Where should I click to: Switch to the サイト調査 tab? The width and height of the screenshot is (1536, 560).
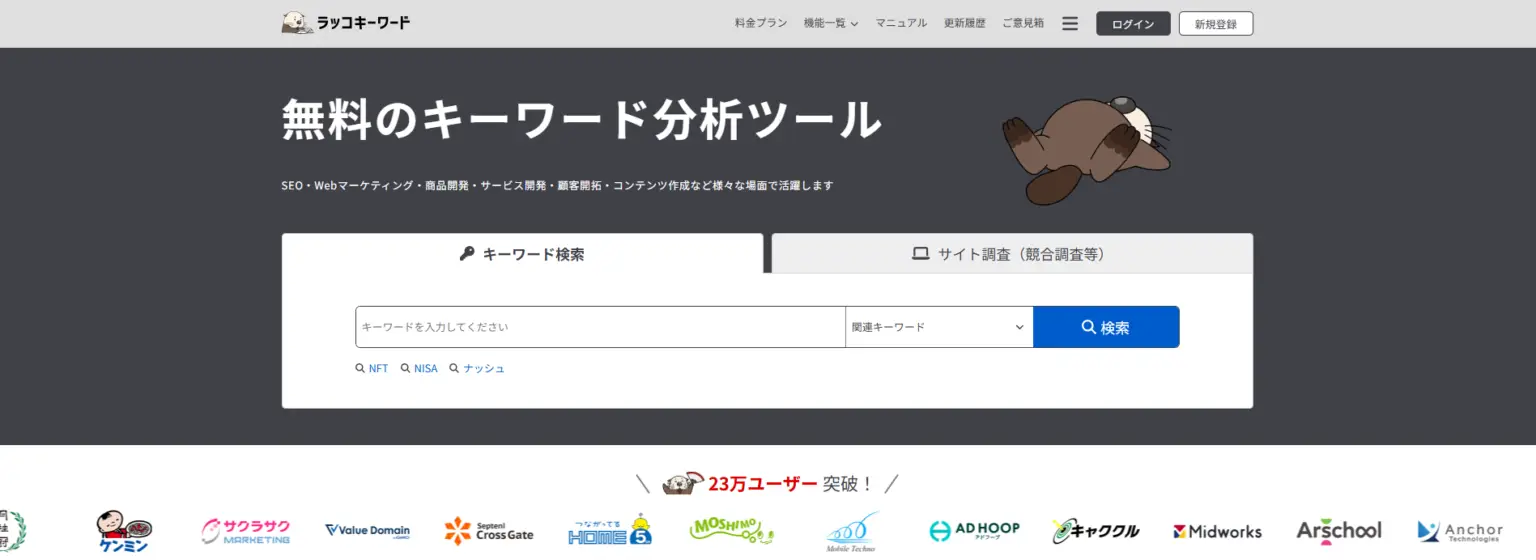pyautogui.click(x=1011, y=254)
